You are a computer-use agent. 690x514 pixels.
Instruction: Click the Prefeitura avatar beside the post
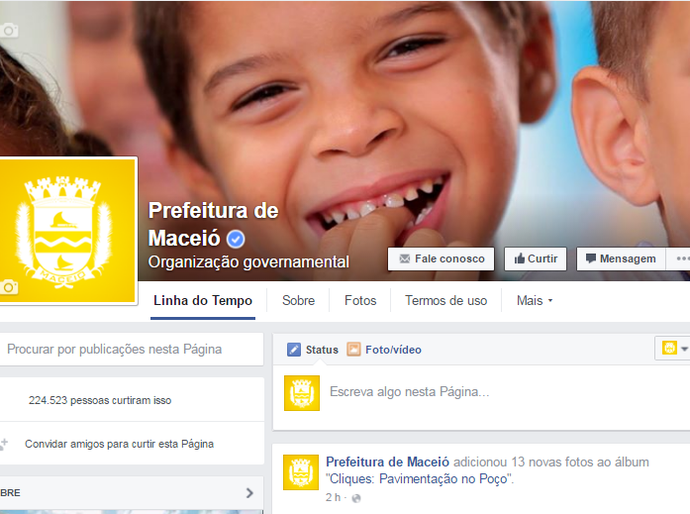point(301,472)
